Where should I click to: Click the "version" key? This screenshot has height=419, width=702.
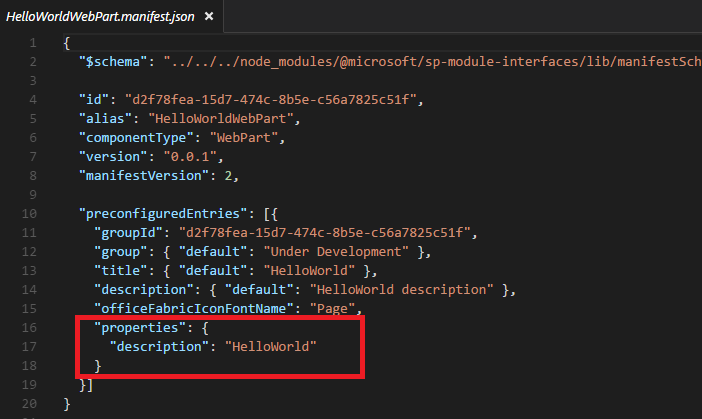click(113, 157)
